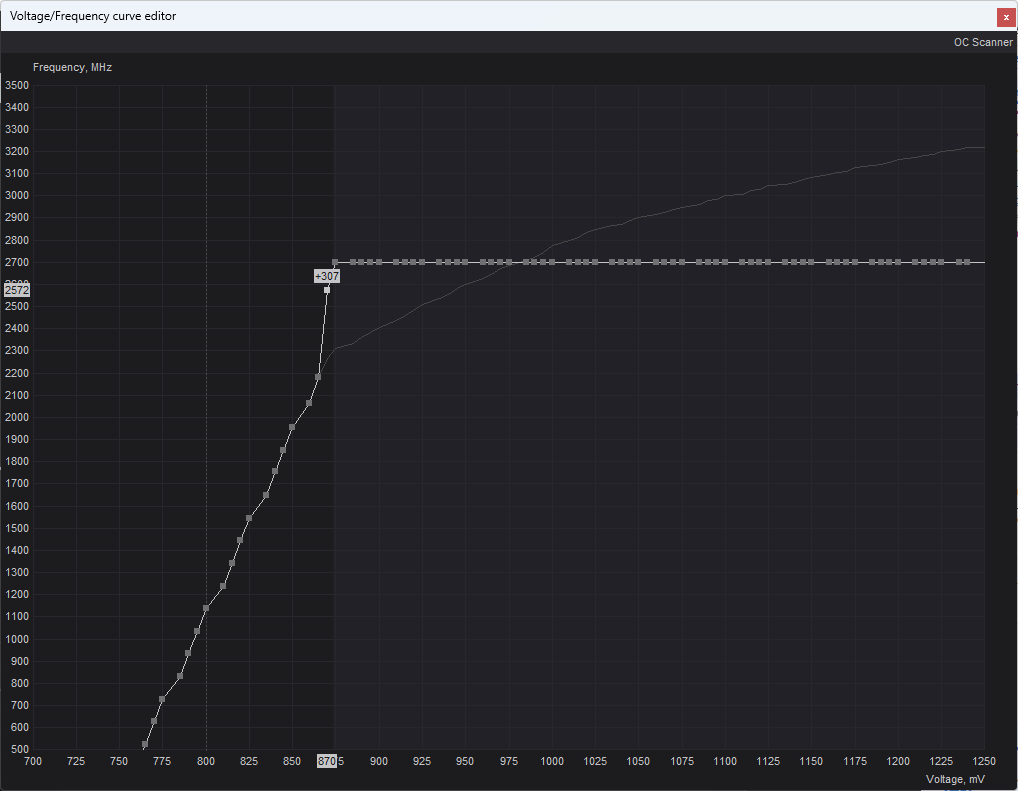
Task: Close the Voltage/Frequency curve editor window
Action: (1006, 17)
